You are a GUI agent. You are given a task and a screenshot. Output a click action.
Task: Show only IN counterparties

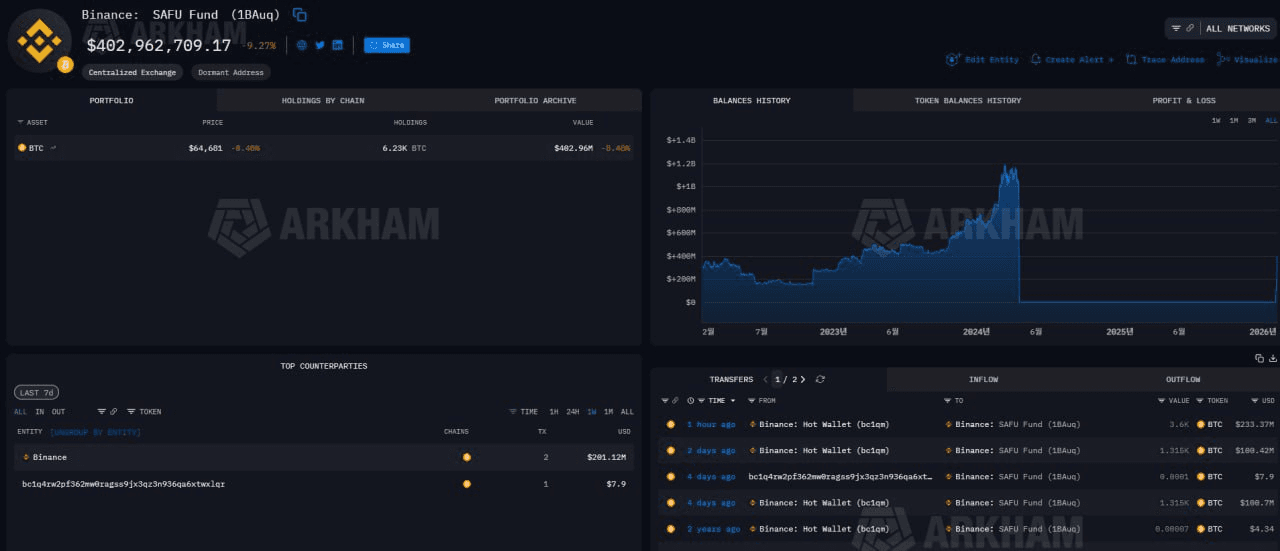tap(39, 412)
